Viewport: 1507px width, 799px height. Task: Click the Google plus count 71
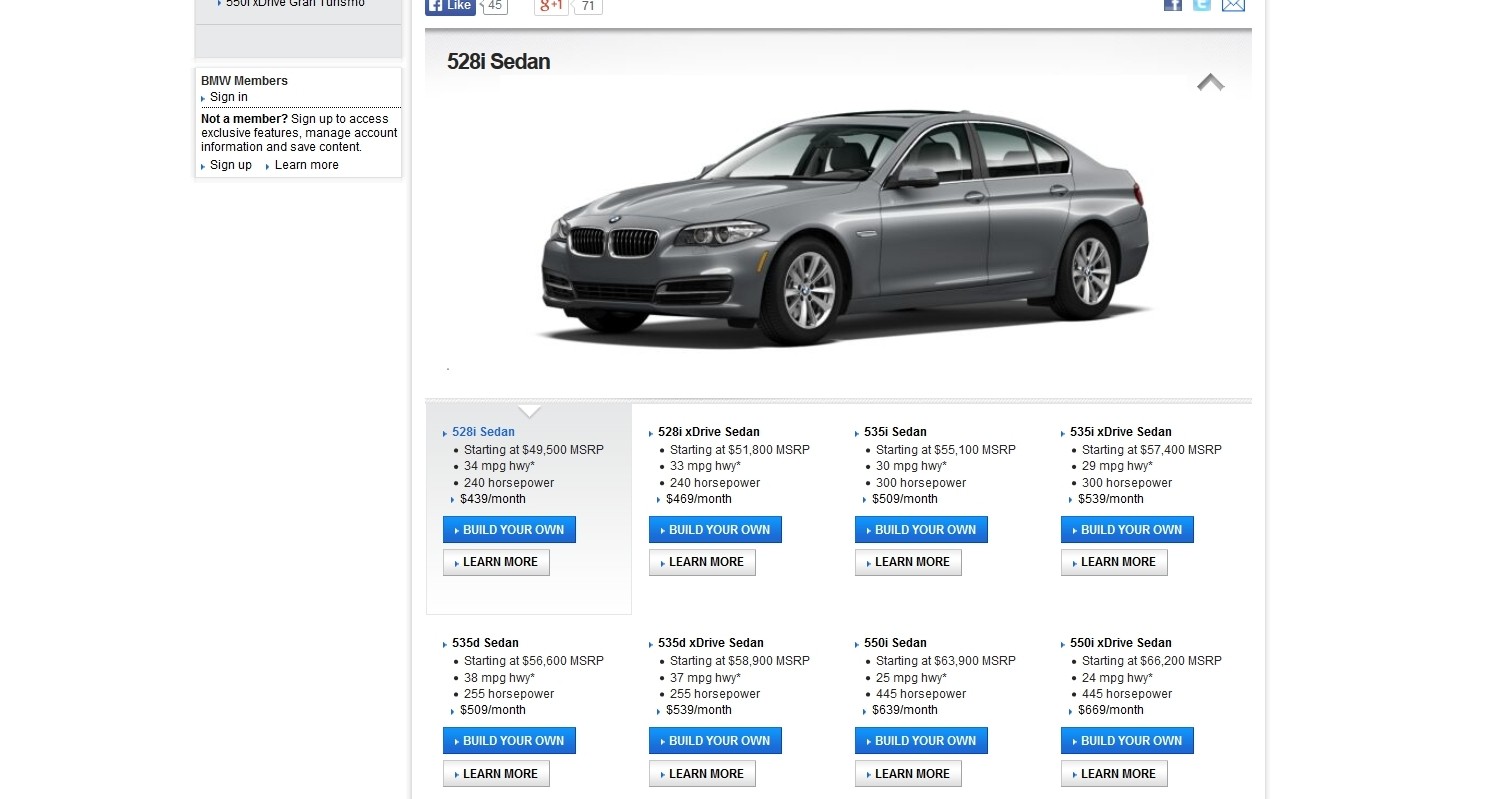click(588, 6)
